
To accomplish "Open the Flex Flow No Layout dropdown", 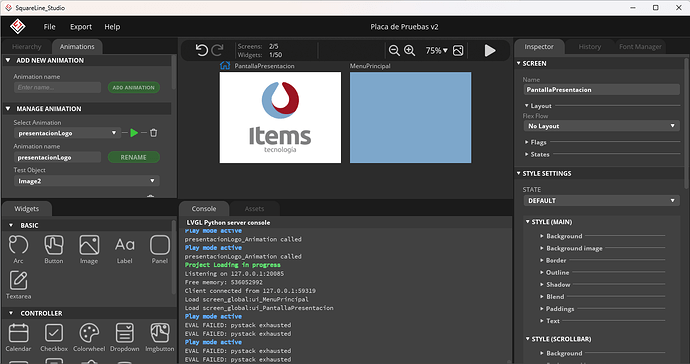I will pos(602,126).
